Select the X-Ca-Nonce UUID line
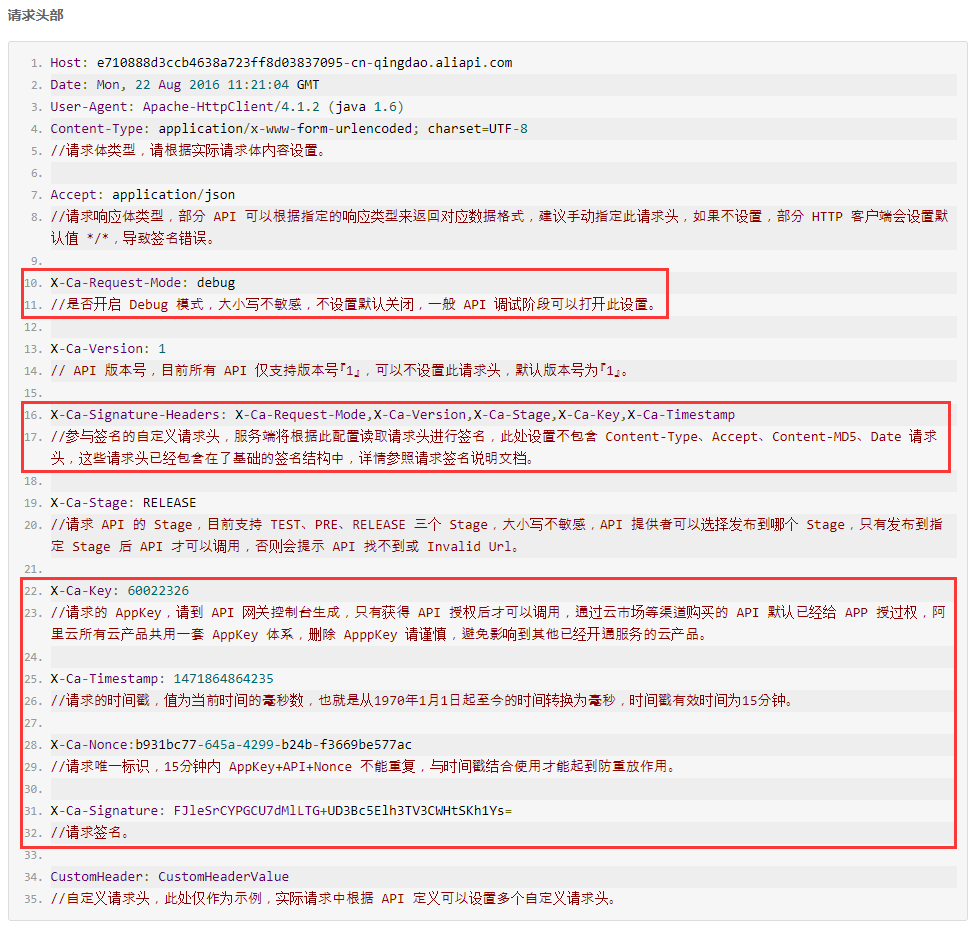The width and height of the screenshot is (976, 929). [x=231, y=745]
